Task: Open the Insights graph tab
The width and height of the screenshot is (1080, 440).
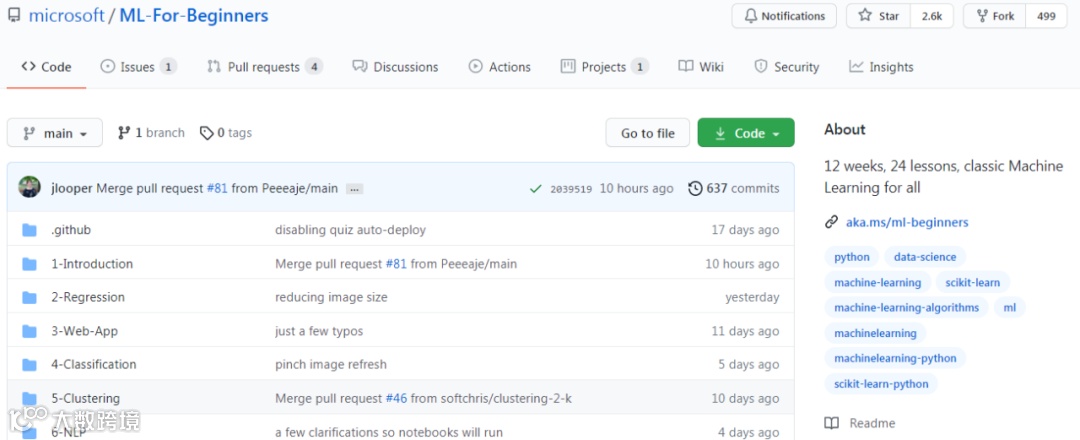Action: click(881, 67)
